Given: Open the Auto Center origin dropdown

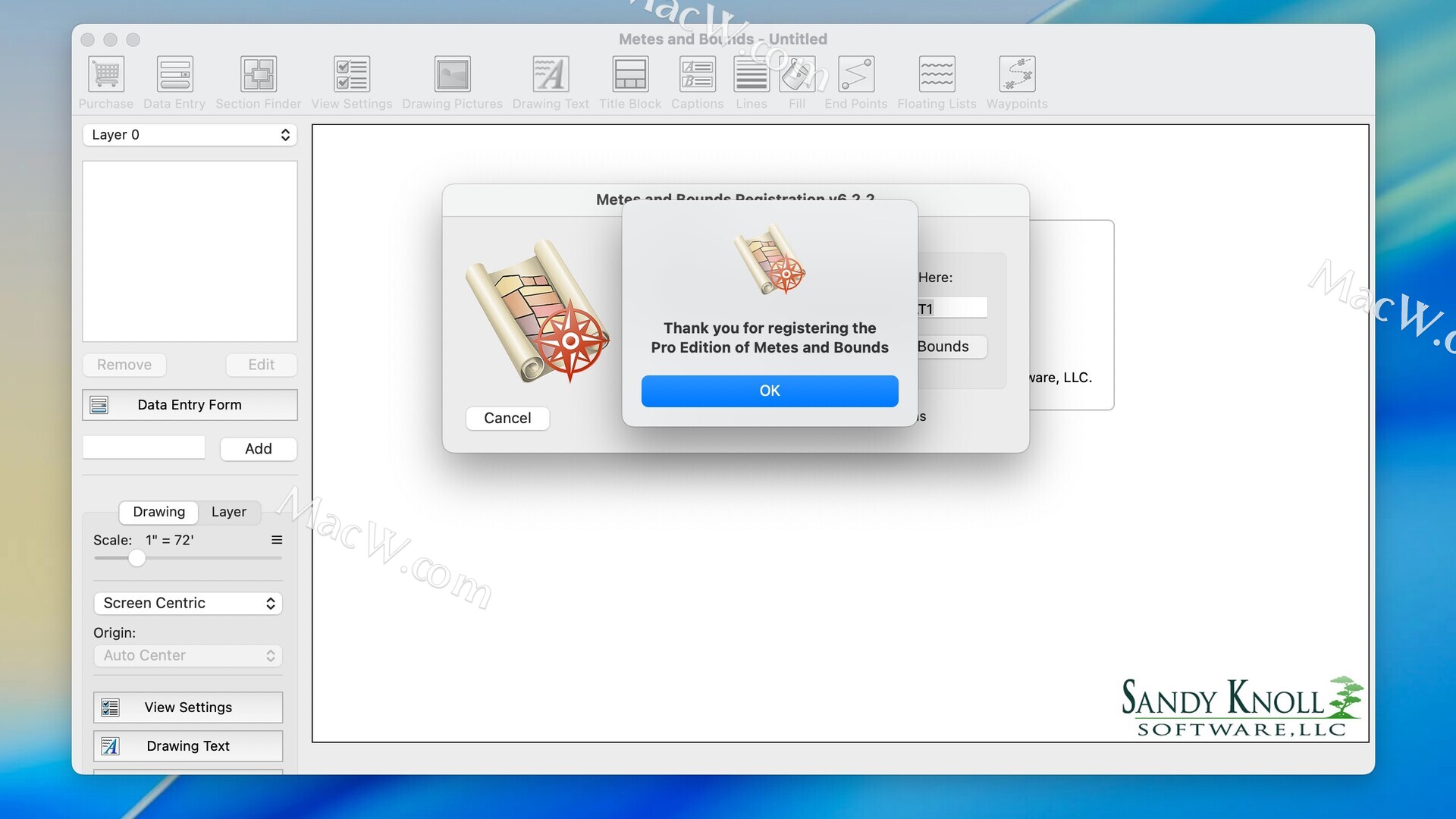Looking at the screenshot, I should pos(188,655).
